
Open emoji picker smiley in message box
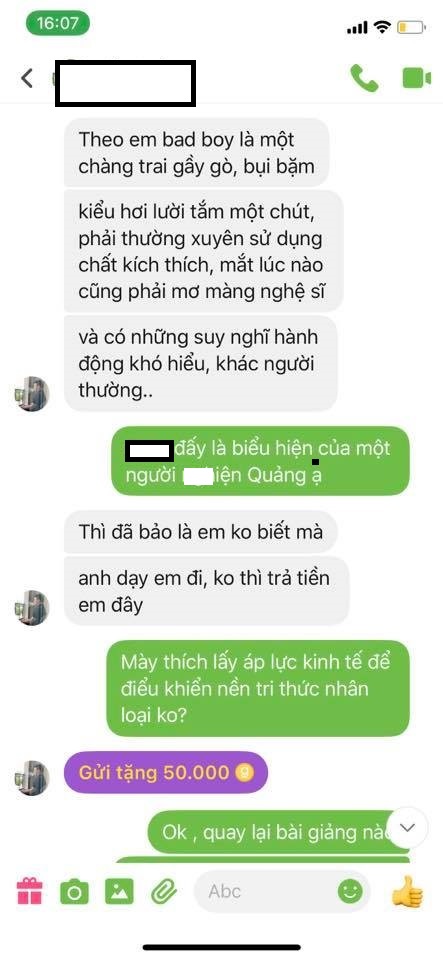(350, 891)
